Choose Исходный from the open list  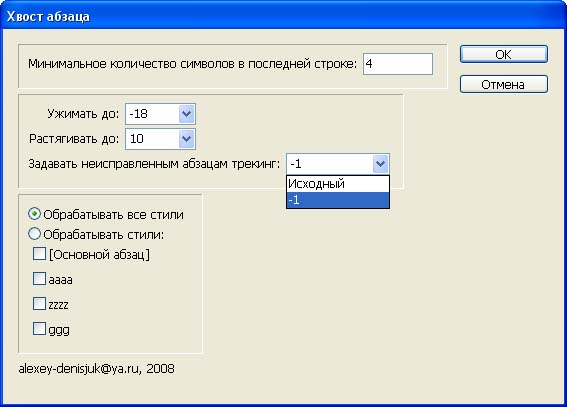point(338,184)
